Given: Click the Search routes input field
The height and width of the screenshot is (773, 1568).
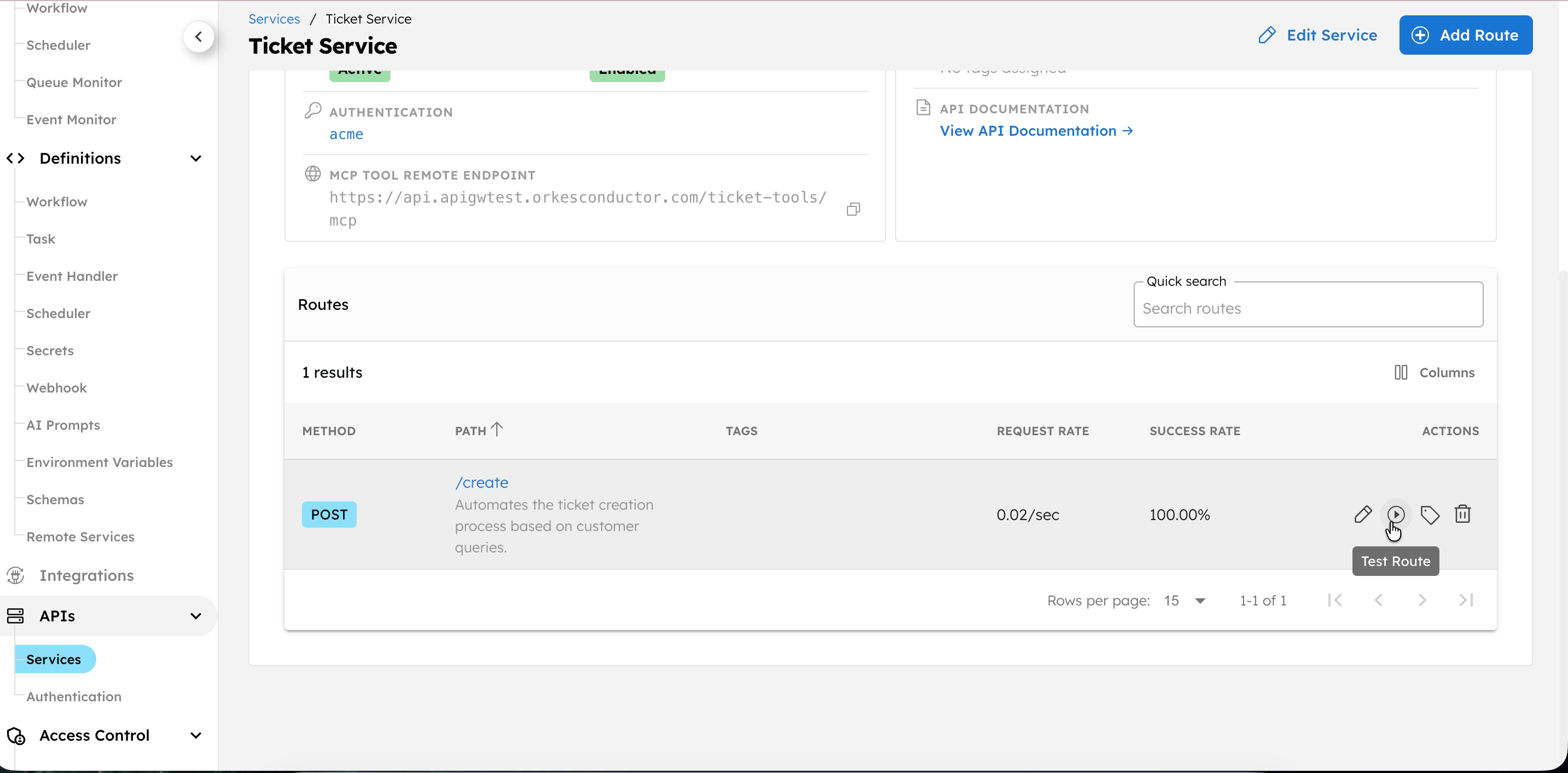Looking at the screenshot, I should (1308, 308).
